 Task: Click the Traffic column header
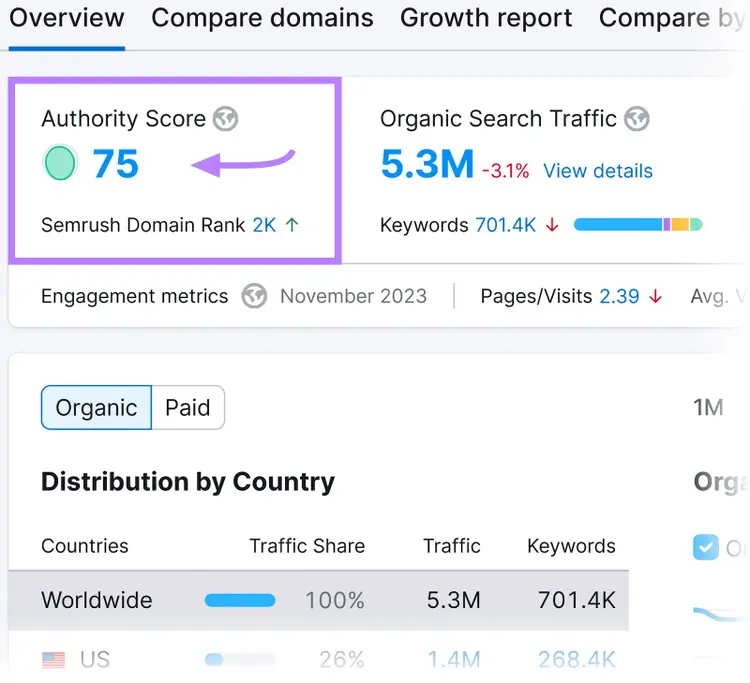(452, 546)
